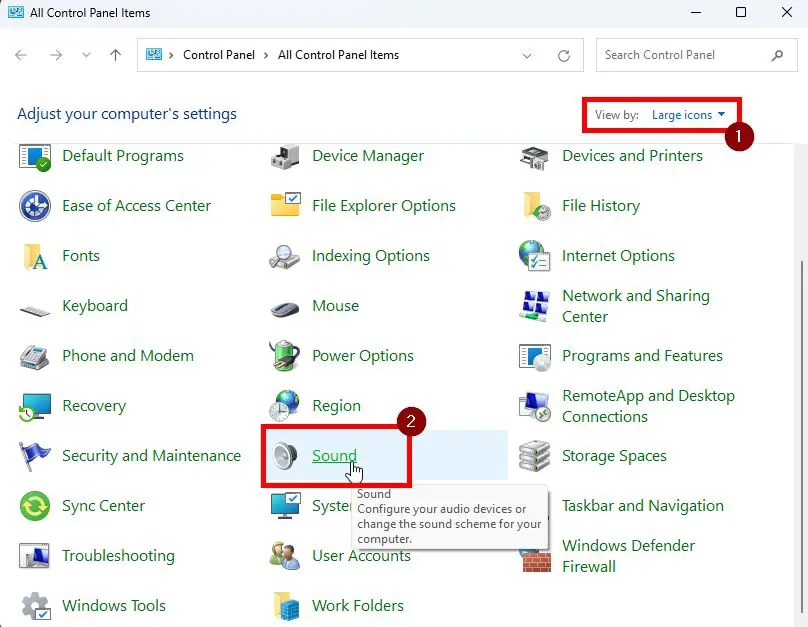Open the Windows Defender Firewall link
Viewport: 808px width, 627px height.
(x=628, y=556)
